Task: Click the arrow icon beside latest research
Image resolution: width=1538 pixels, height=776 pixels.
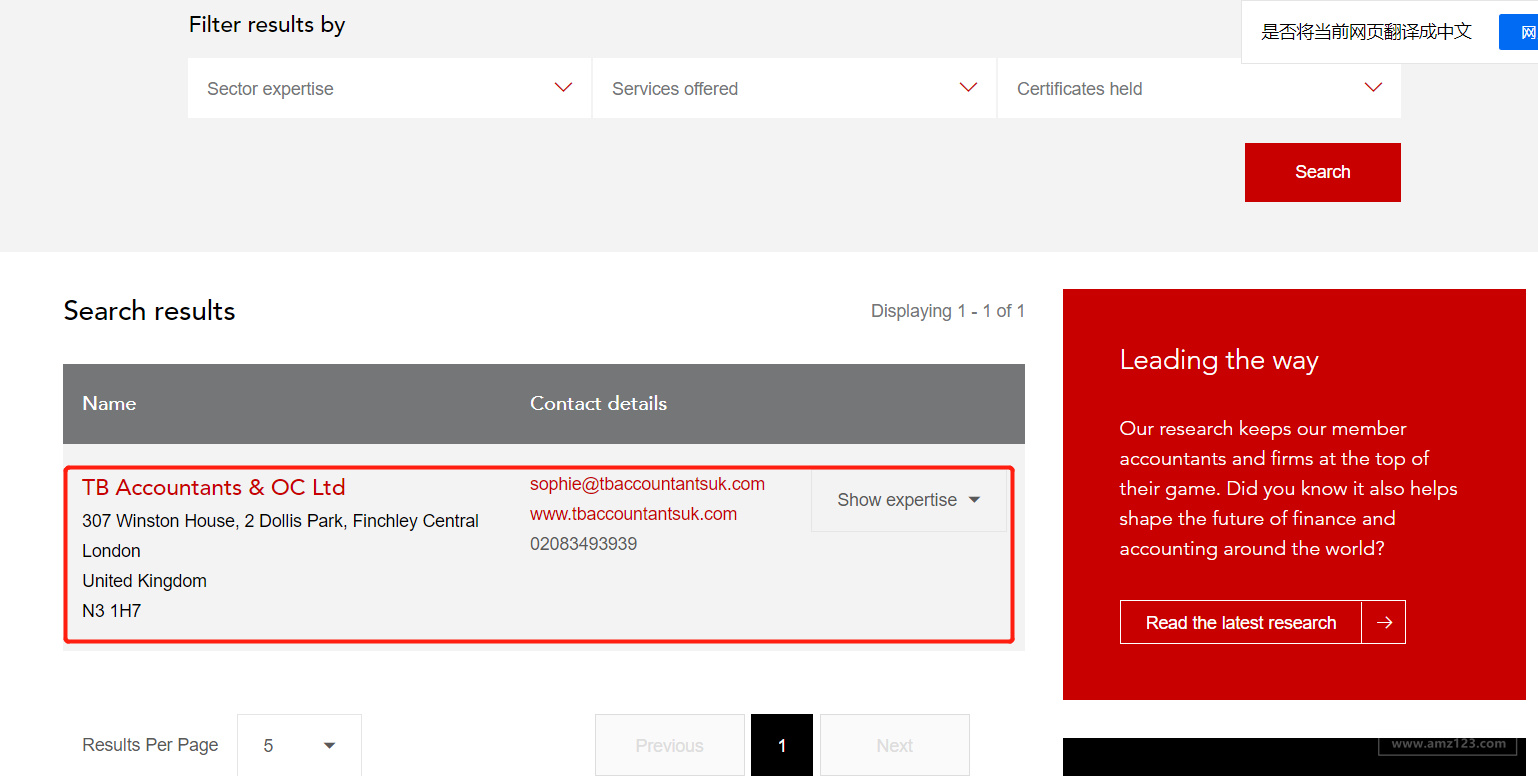Action: click(1384, 622)
